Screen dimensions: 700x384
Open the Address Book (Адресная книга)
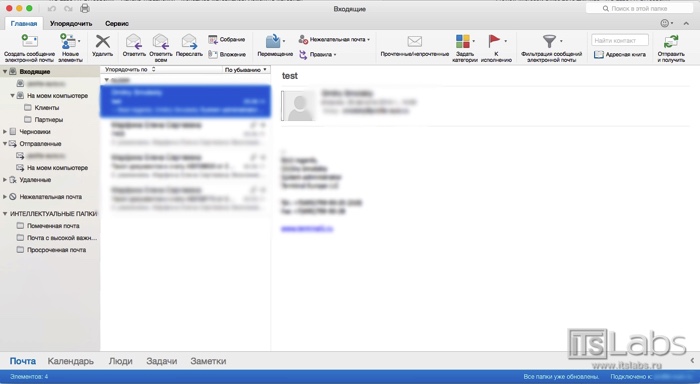point(620,54)
